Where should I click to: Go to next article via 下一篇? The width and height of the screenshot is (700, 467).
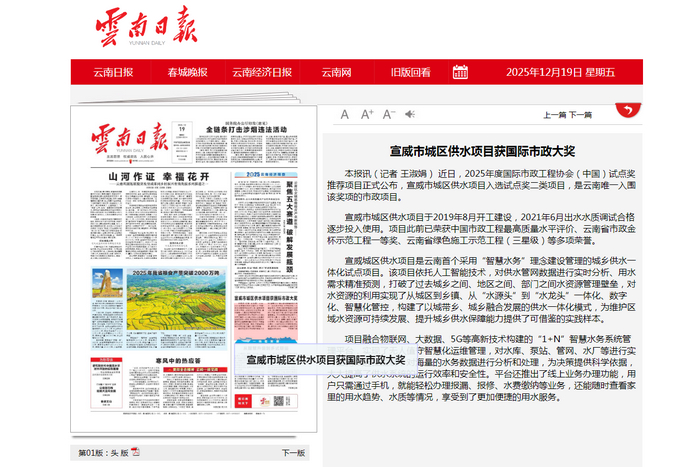click(x=580, y=115)
